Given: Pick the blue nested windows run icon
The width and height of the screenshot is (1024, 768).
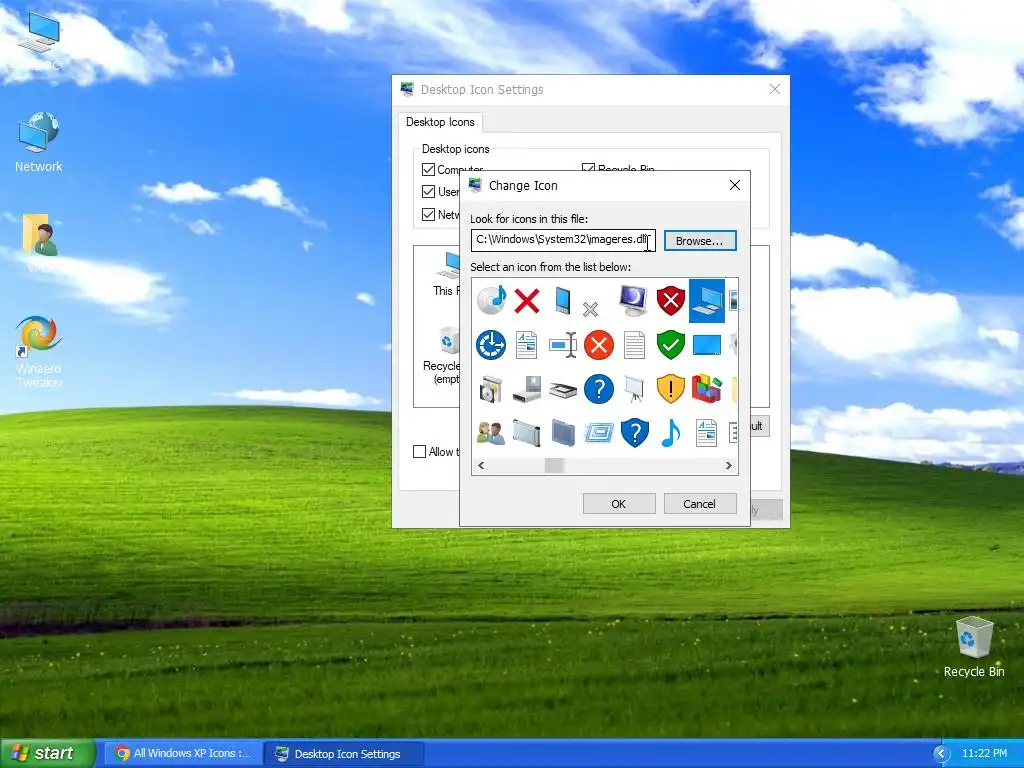Looking at the screenshot, I should [599, 433].
